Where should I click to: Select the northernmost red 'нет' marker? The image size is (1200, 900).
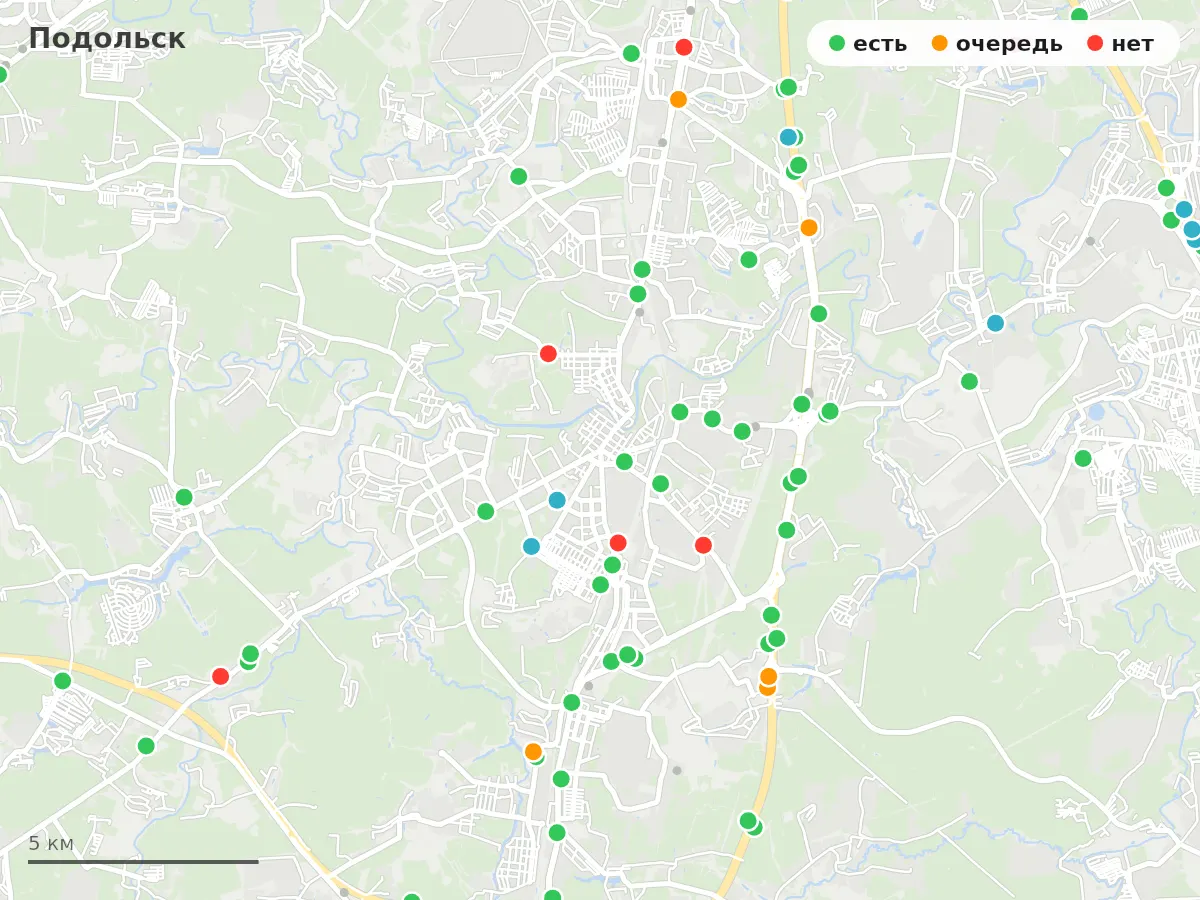[684, 47]
